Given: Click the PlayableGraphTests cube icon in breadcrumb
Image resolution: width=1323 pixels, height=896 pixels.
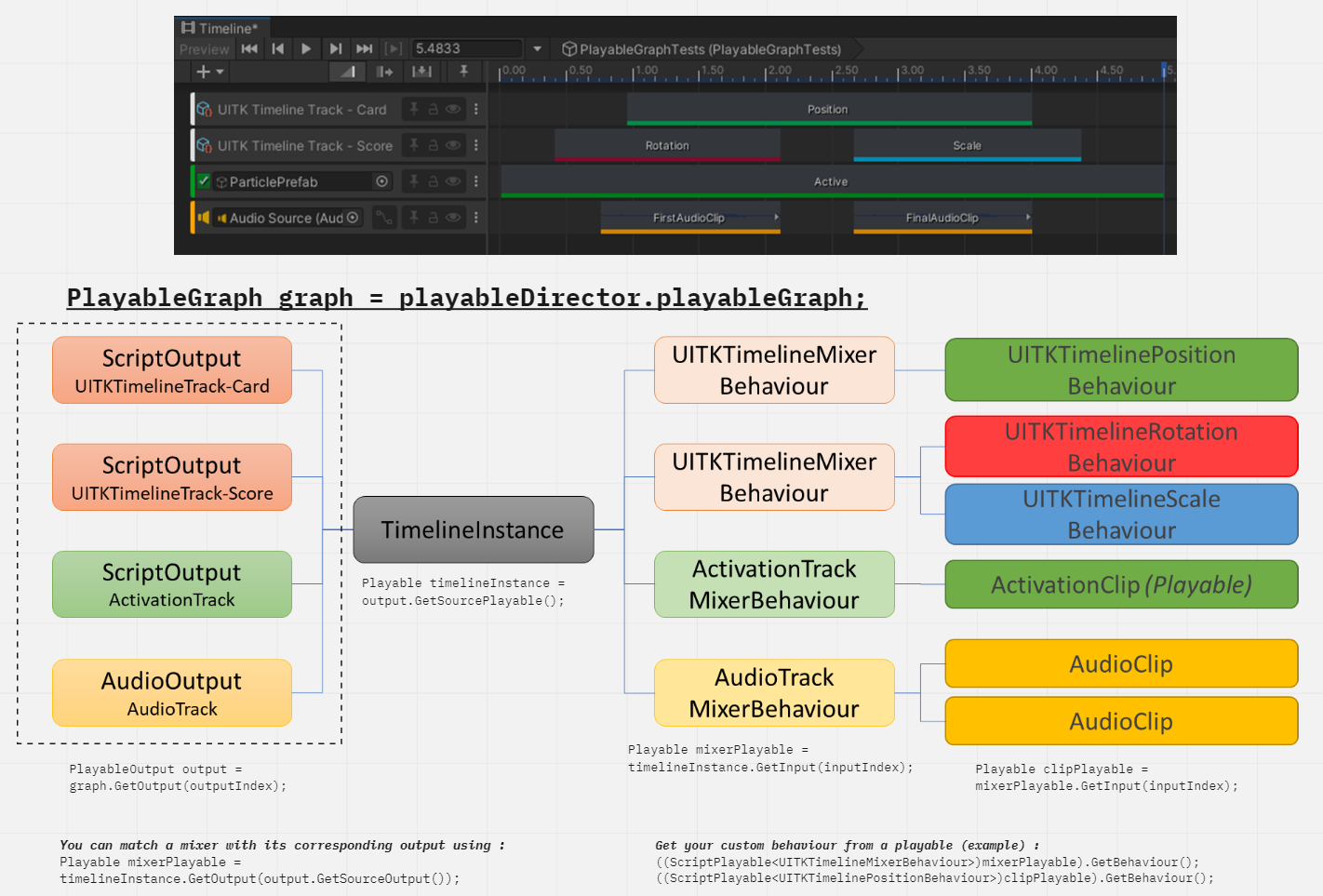Looking at the screenshot, I should [x=568, y=49].
